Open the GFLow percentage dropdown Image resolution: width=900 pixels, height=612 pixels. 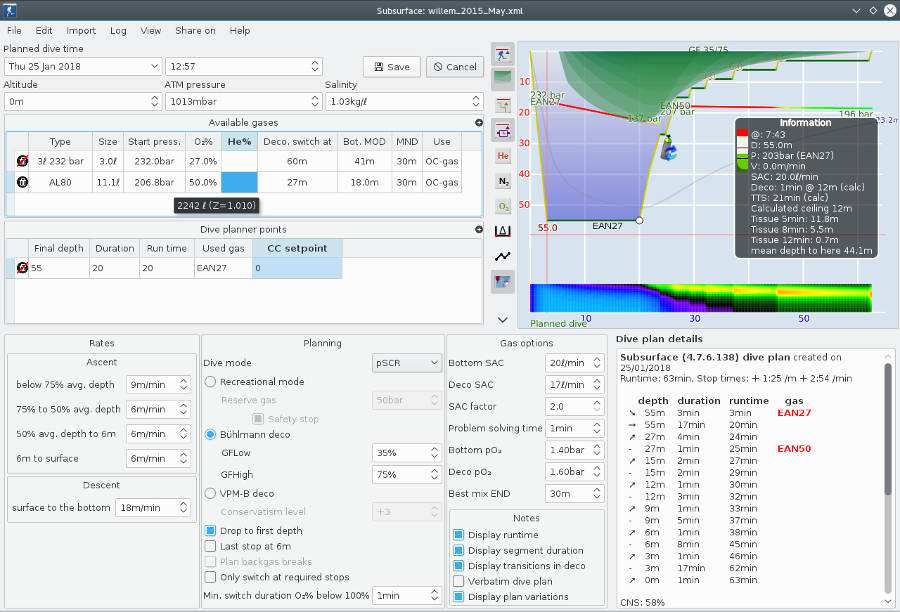coord(434,452)
